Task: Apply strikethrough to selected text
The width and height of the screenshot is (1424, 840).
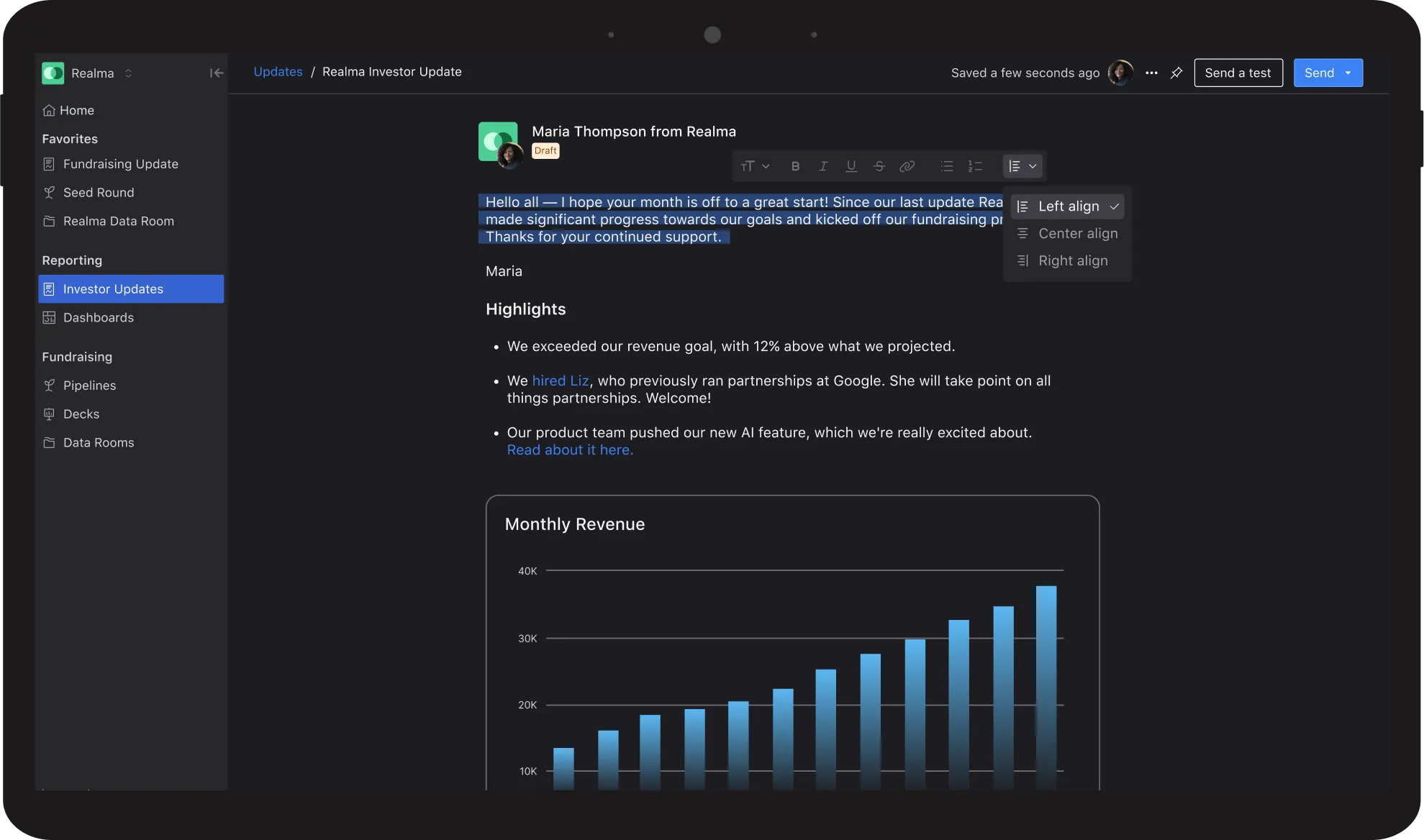Action: coord(879,166)
